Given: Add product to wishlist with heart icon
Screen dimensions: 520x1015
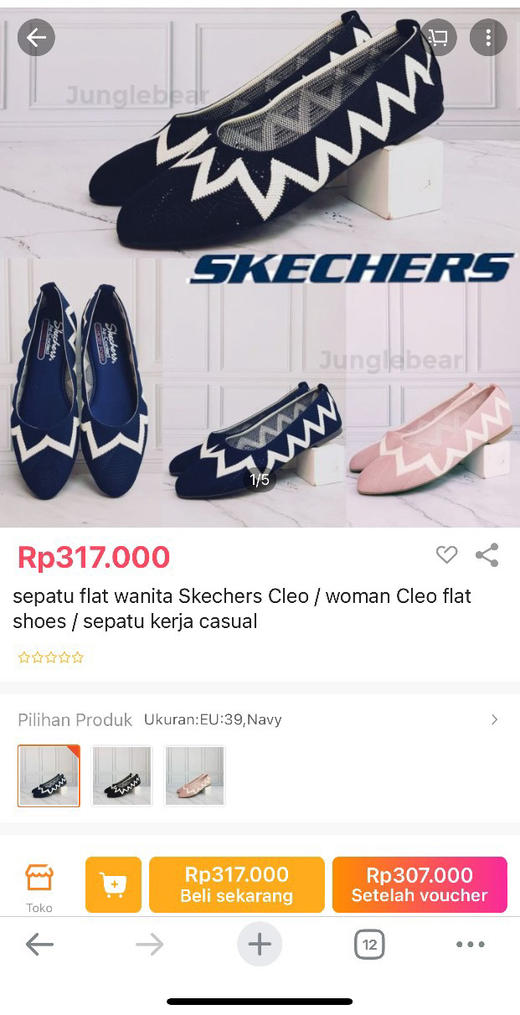Looking at the screenshot, I should 446,555.
